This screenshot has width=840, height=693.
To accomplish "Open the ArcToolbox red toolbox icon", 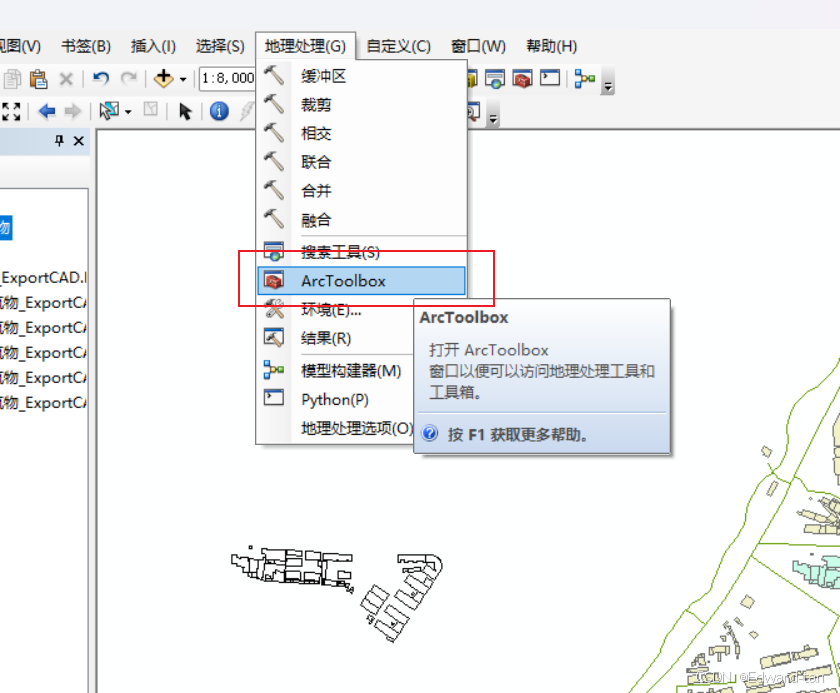I will click(x=522, y=78).
